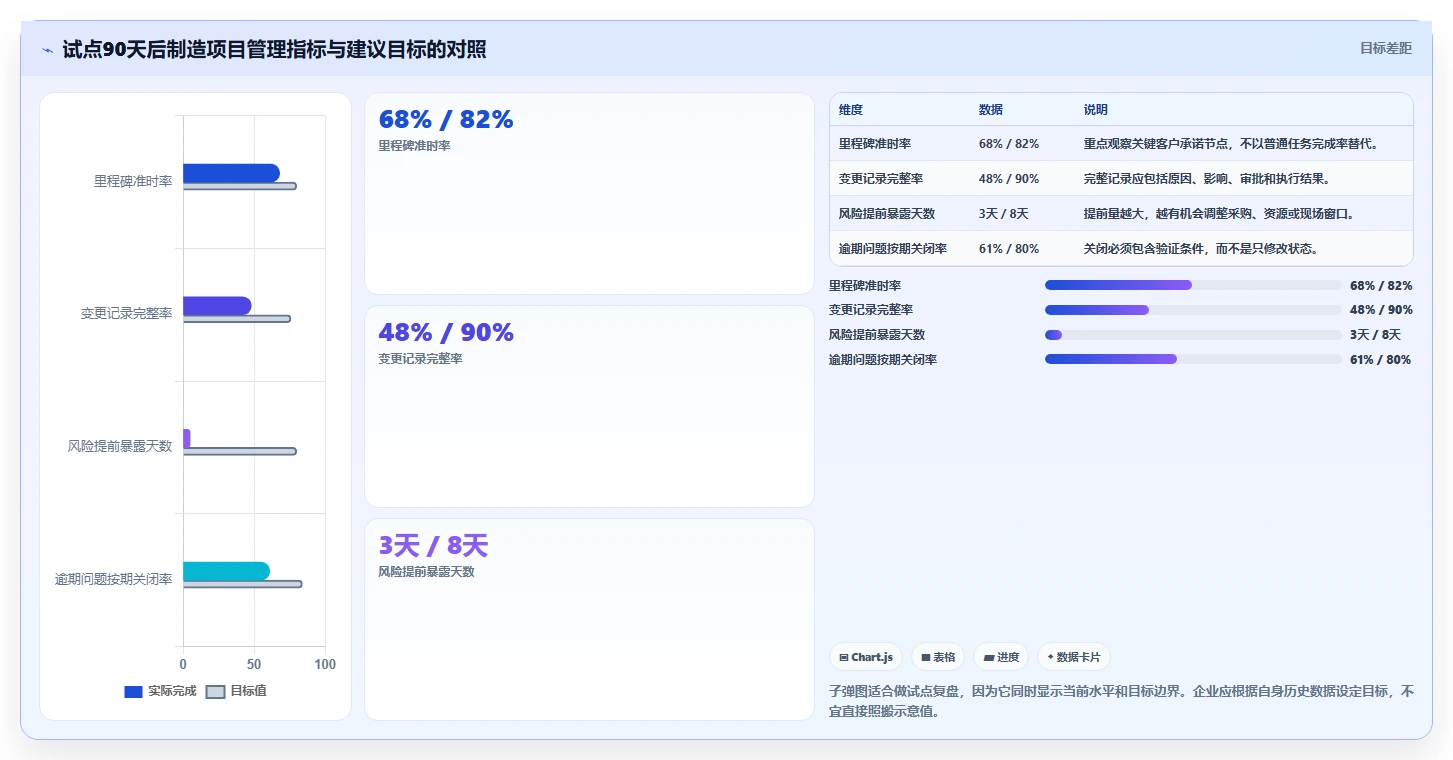Image resolution: width=1453 pixels, height=760 pixels.
Task: Click the 逾期问题按期关闭率 cell in the table
Action: pos(893,249)
